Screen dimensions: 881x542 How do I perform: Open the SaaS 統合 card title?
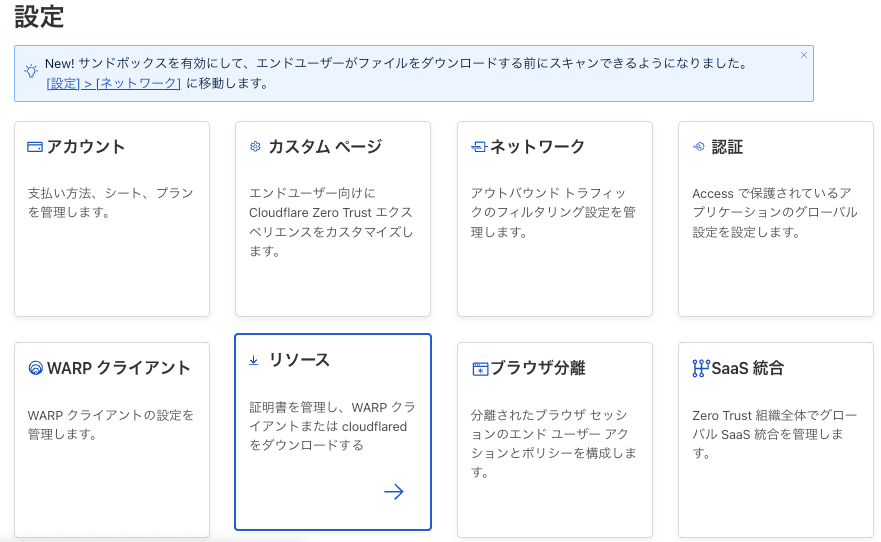tap(747, 368)
